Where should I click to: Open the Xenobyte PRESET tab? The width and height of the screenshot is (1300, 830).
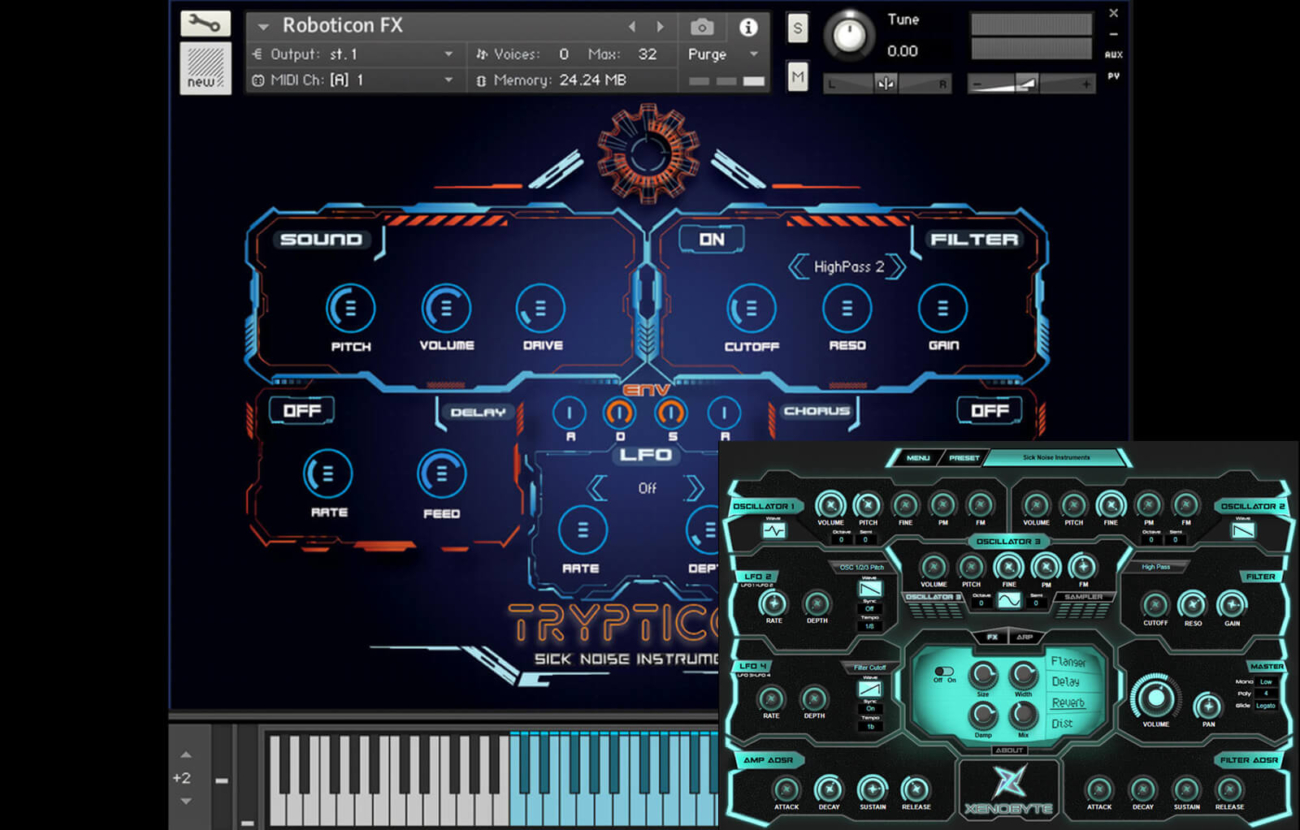coord(963,458)
